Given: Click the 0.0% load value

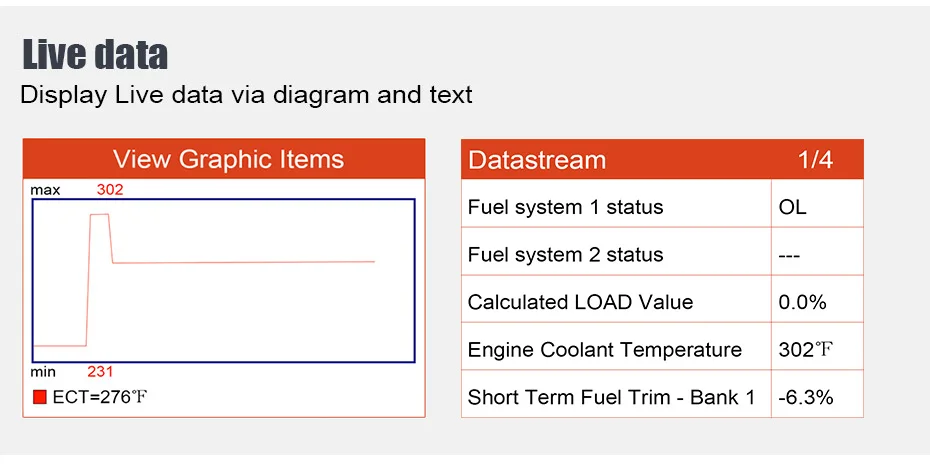Looking at the screenshot, I should pos(802,302).
